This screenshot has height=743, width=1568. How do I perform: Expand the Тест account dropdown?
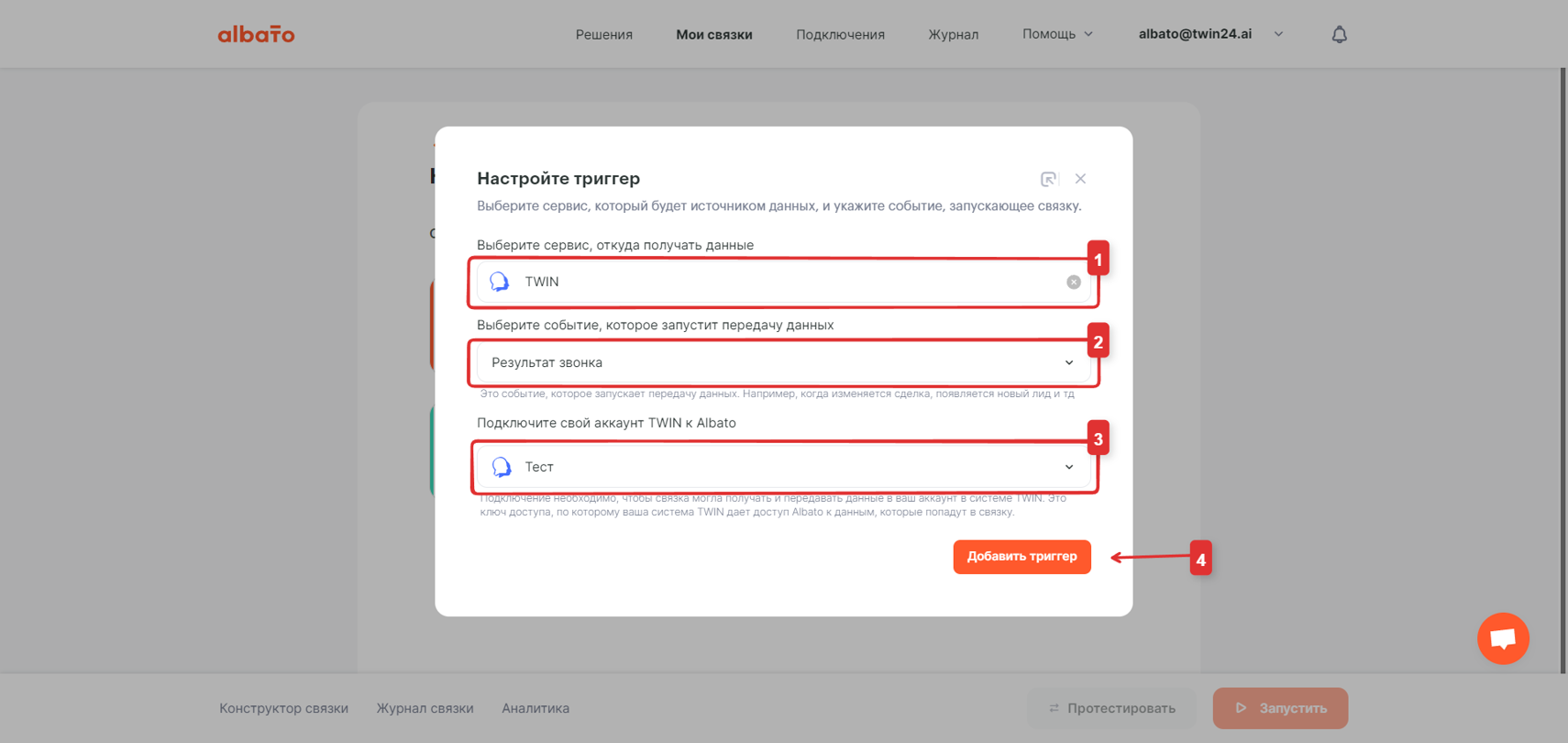click(1069, 467)
